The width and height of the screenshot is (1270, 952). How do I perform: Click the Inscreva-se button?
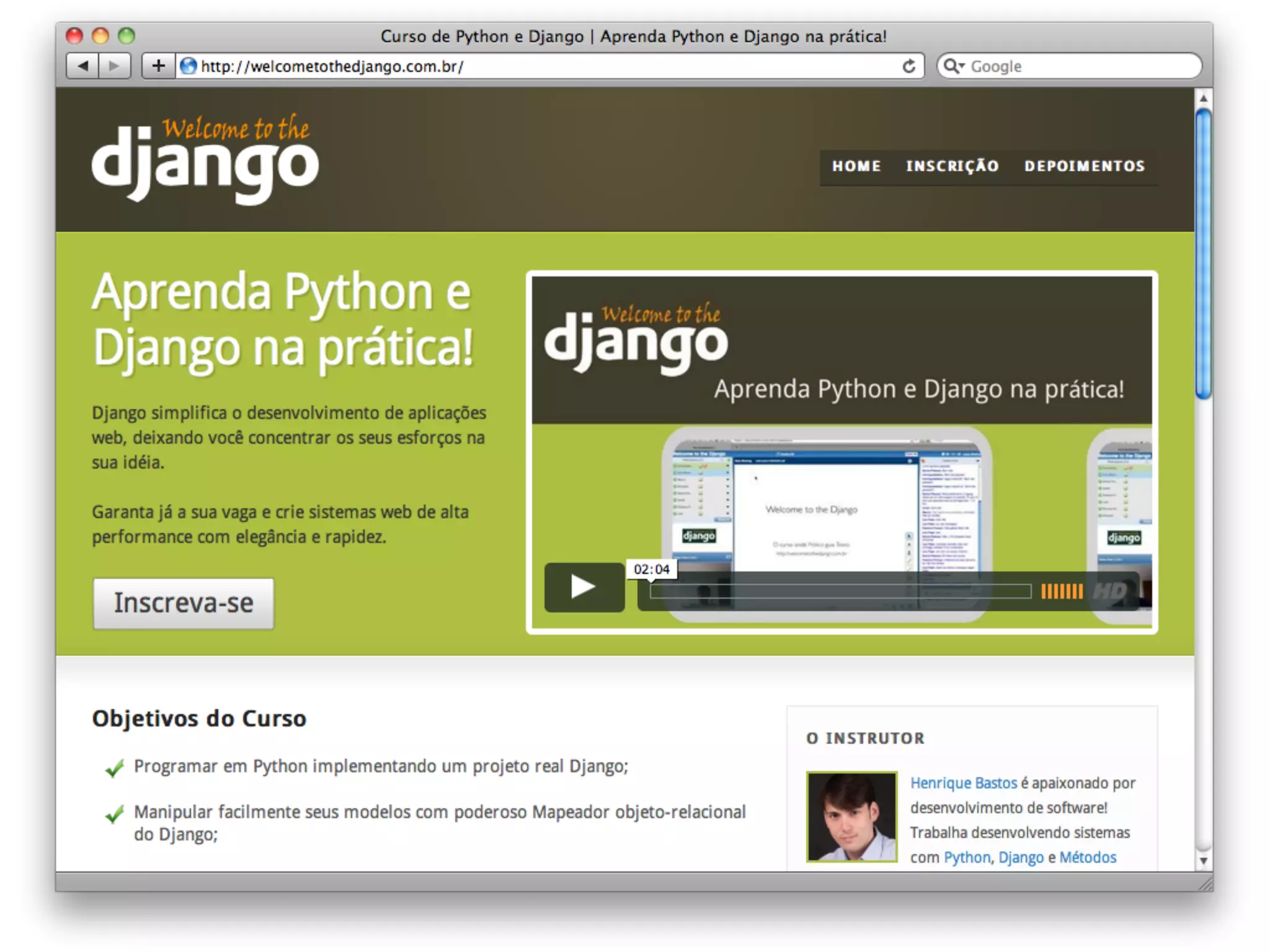pyautogui.click(x=184, y=603)
